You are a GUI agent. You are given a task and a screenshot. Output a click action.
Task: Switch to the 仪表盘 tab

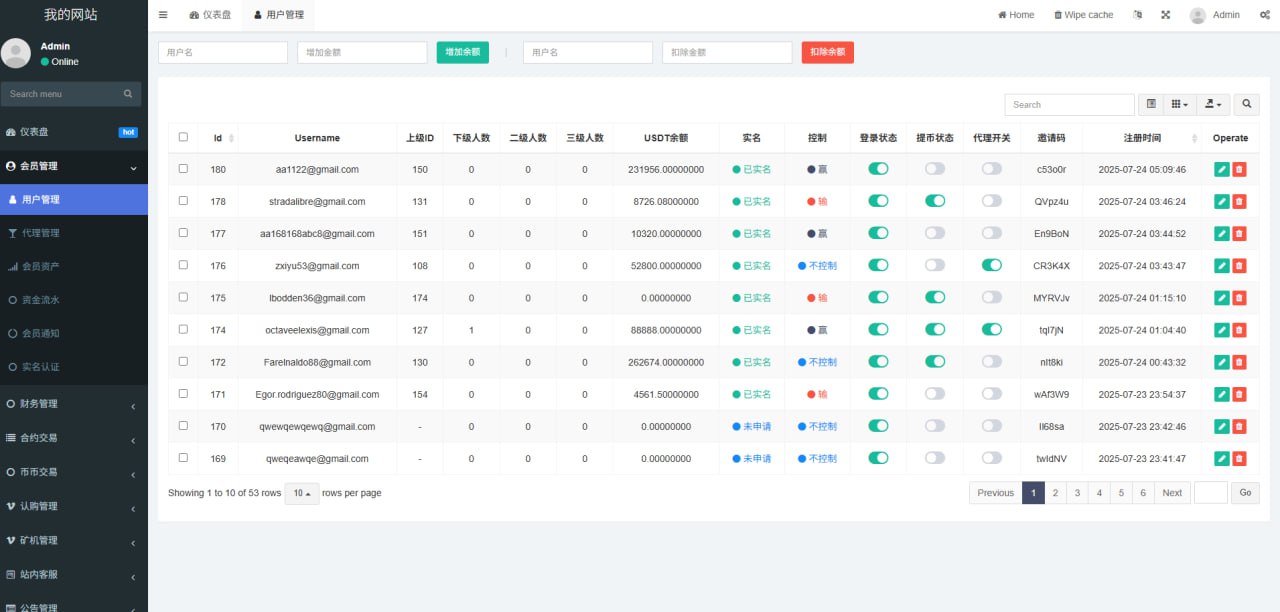click(209, 15)
